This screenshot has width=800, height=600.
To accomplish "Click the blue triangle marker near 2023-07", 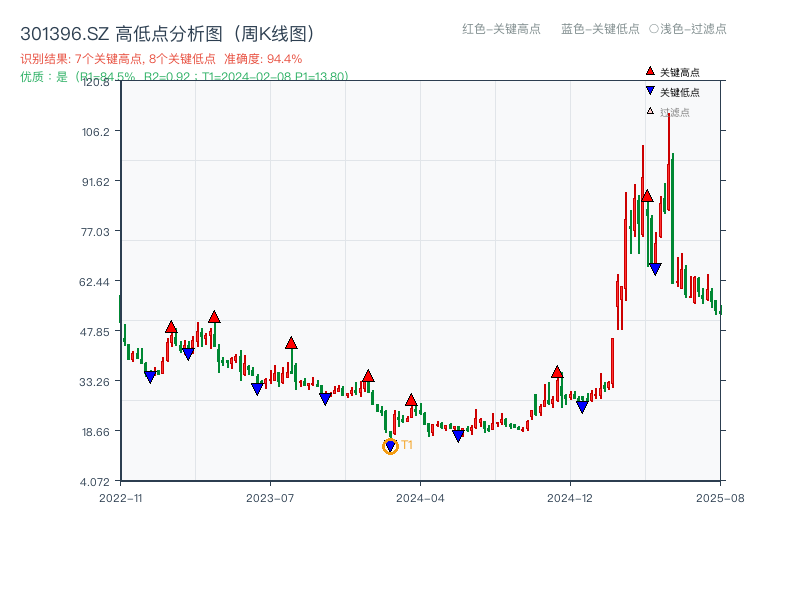I will coord(257,387).
